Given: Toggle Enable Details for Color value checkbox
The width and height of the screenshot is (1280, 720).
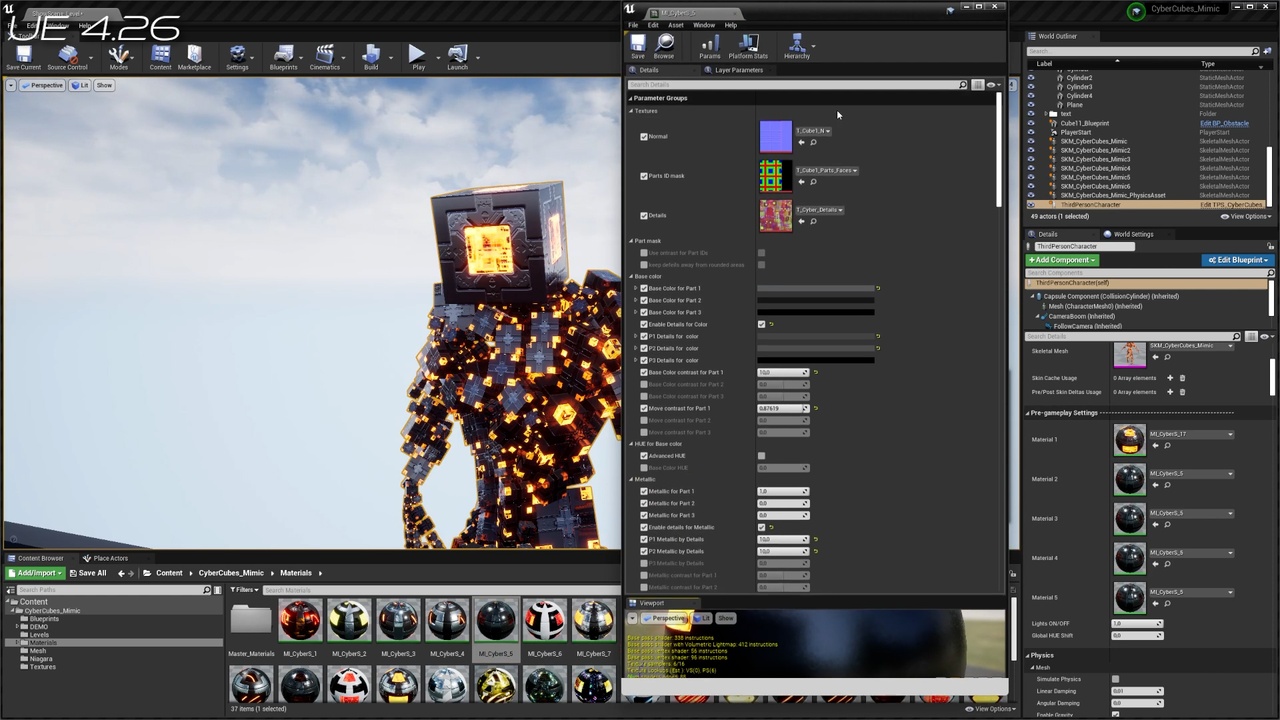Looking at the screenshot, I should click(x=761, y=325).
